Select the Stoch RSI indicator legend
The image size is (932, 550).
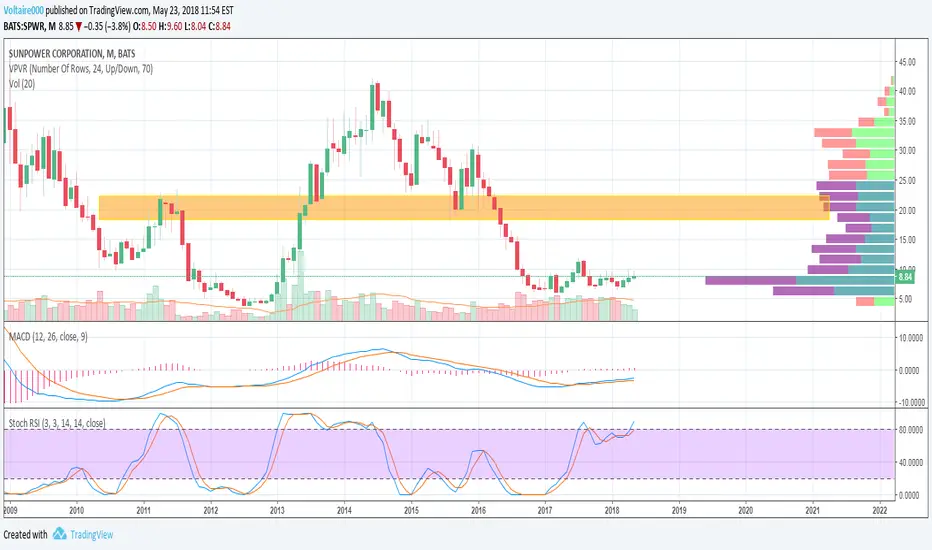pyautogui.click(x=57, y=423)
